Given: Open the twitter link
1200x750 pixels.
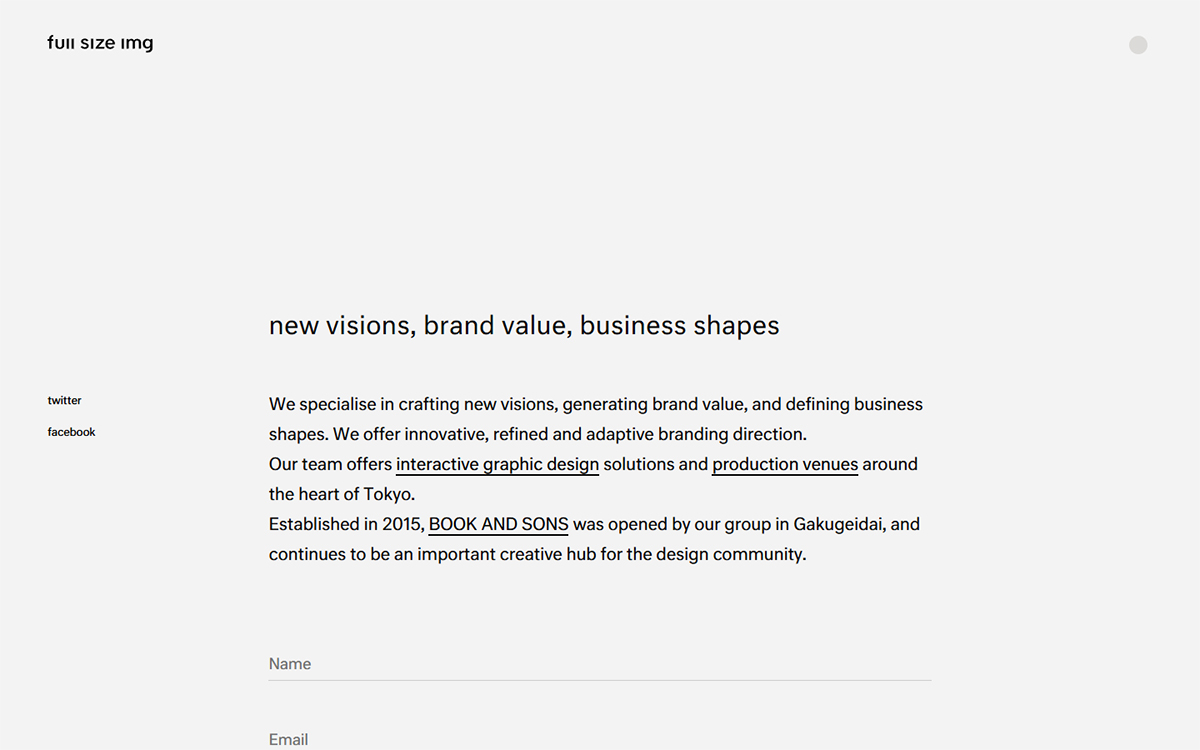Looking at the screenshot, I should pos(65,401).
